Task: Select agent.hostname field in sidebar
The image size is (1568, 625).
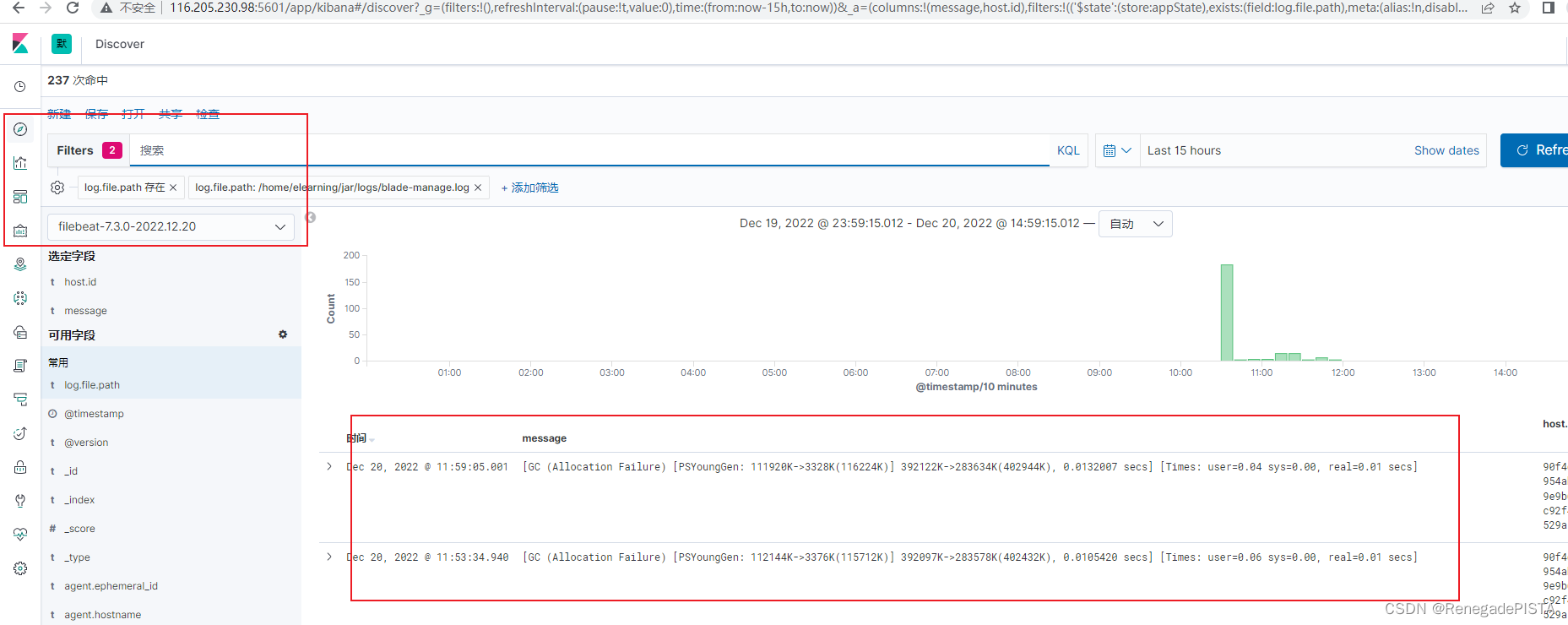Action: pos(102,615)
